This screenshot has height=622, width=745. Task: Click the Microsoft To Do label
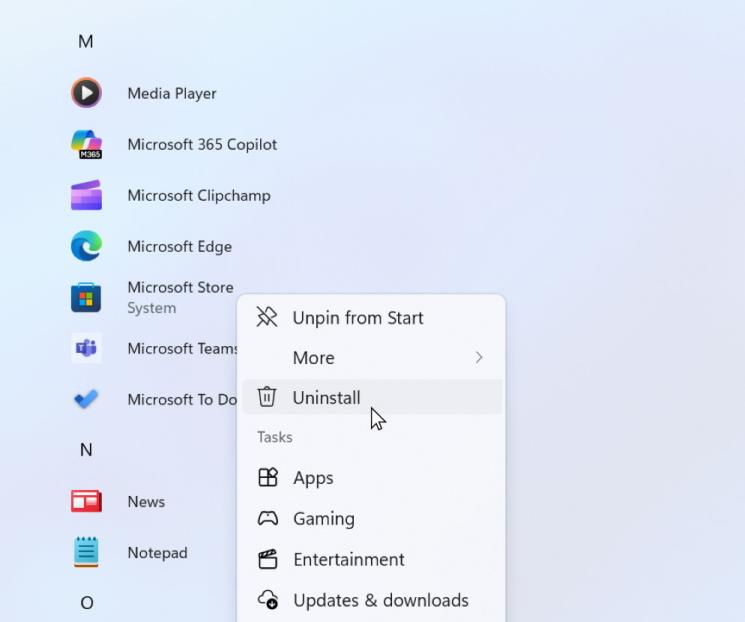pos(182,399)
